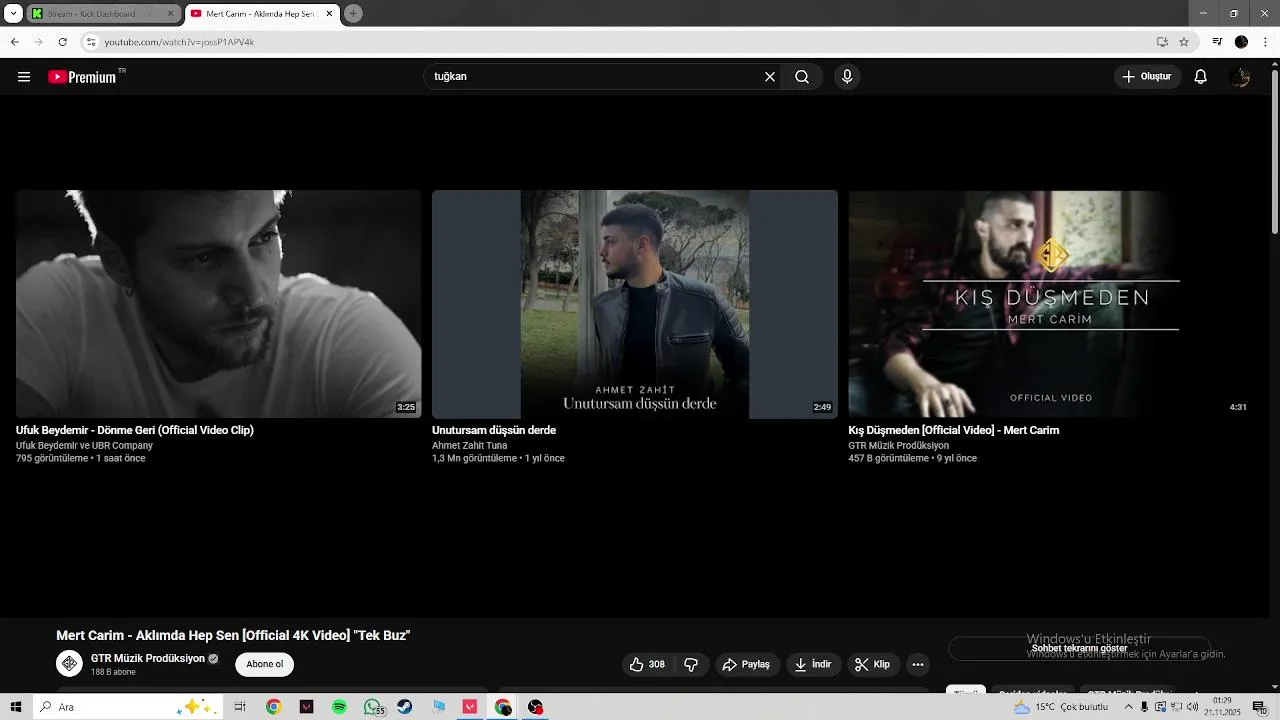Clear the search text with the X
This screenshot has height=720, width=1280.
pyautogui.click(x=770, y=77)
